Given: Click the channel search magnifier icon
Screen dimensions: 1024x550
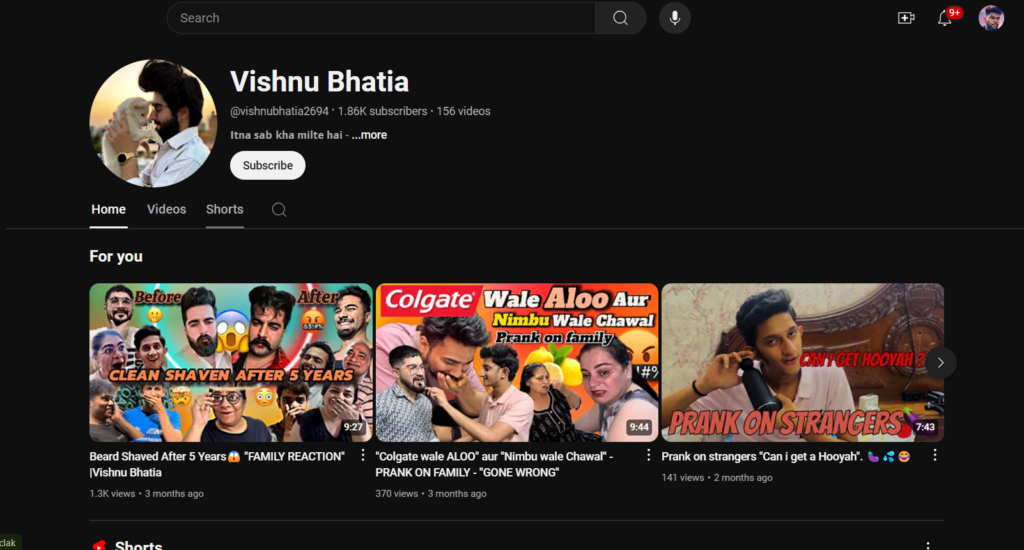Looking at the screenshot, I should pyautogui.click(x=279, y=209).
